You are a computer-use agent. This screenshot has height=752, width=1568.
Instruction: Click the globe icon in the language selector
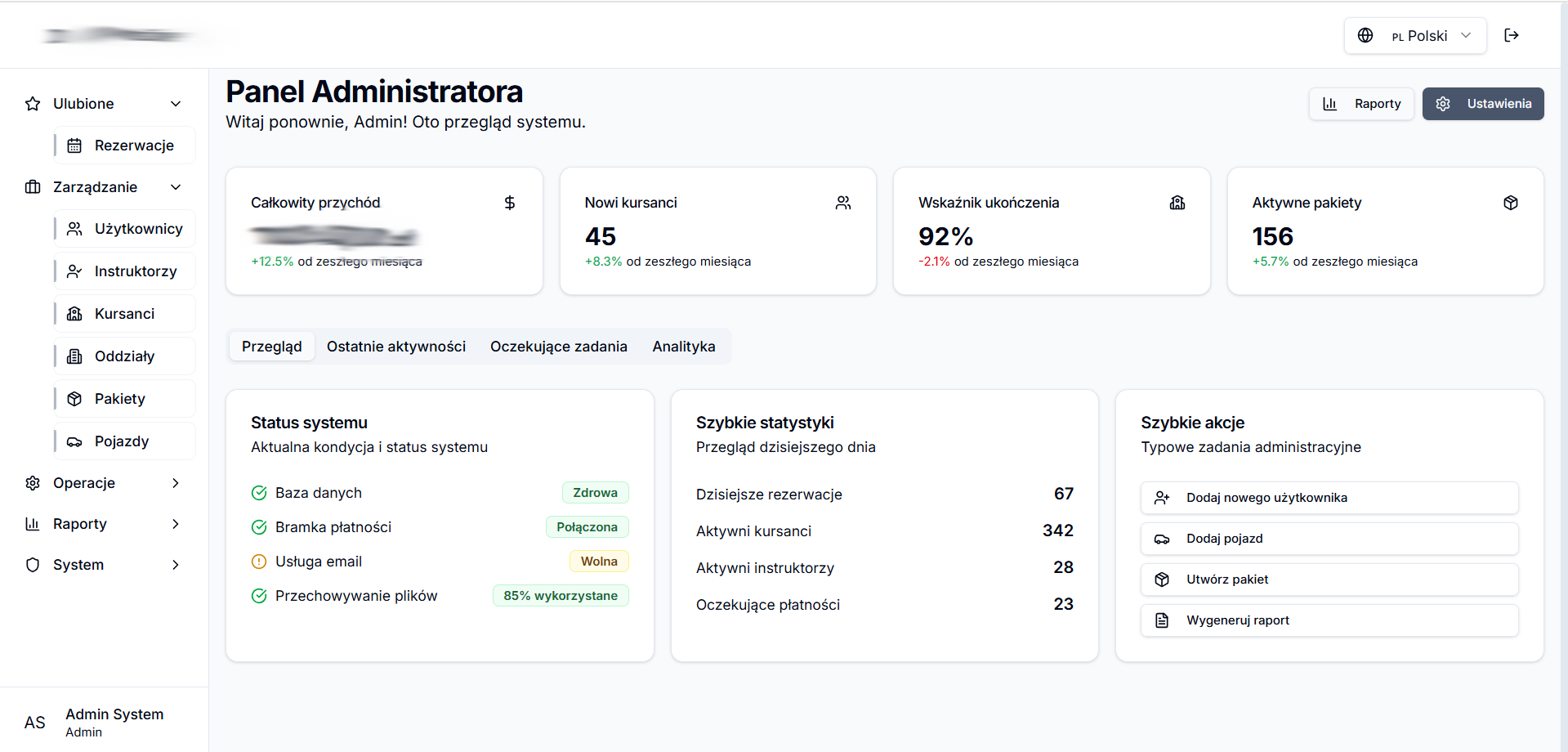click(x=1365, y=35)
